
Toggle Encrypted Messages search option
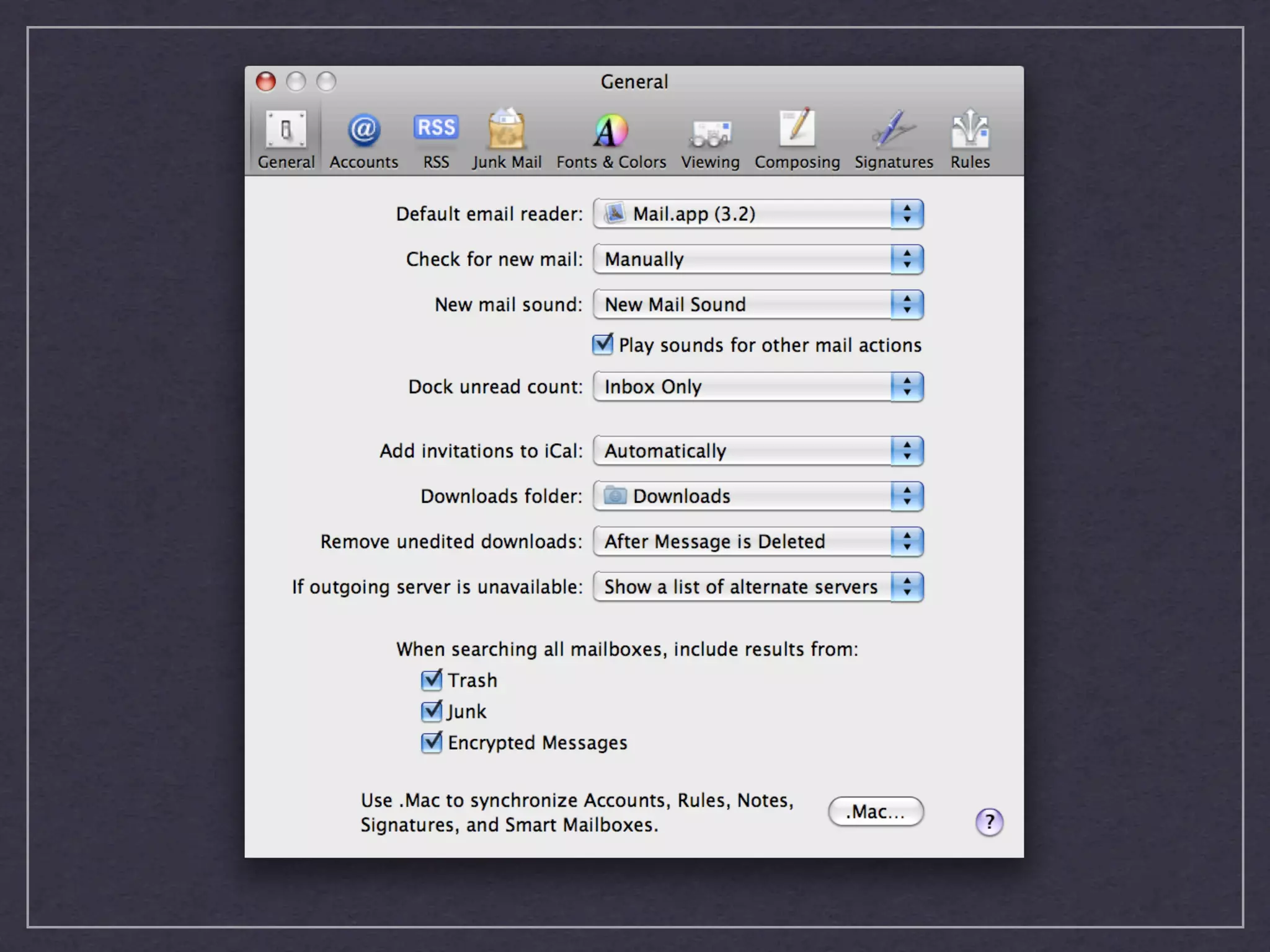(432, 742)
